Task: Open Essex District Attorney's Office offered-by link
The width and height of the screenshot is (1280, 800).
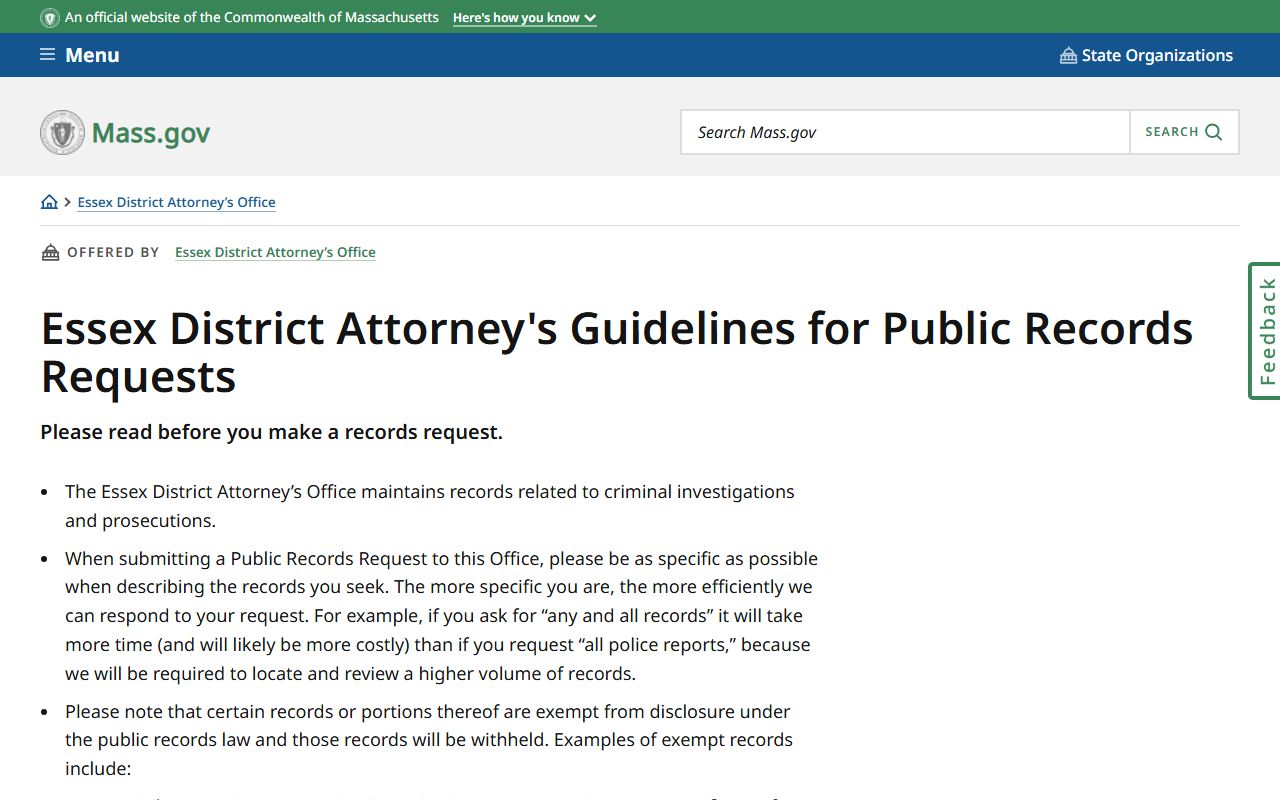Action: 275,252
